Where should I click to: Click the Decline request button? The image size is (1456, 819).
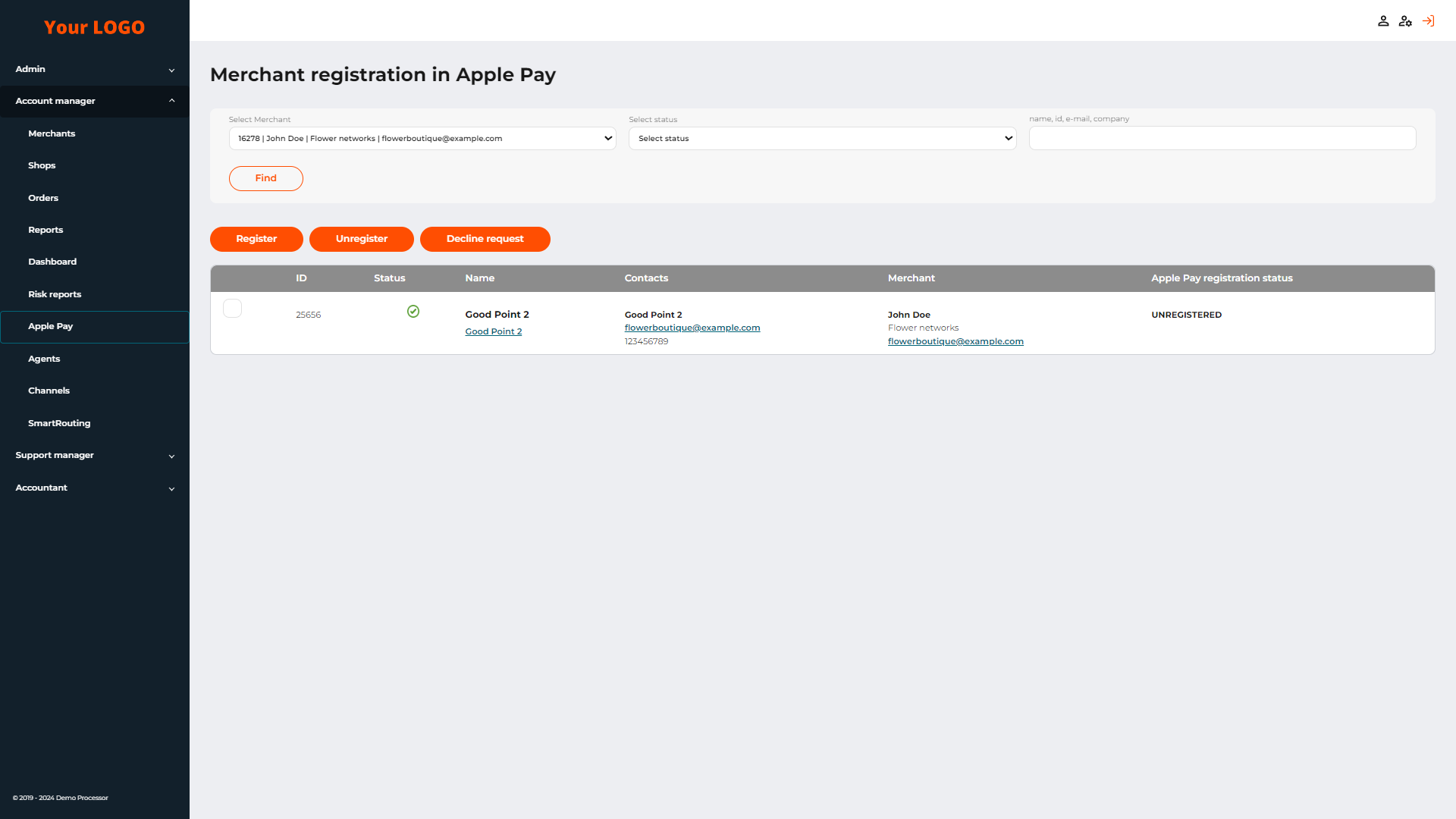[485, 239]
